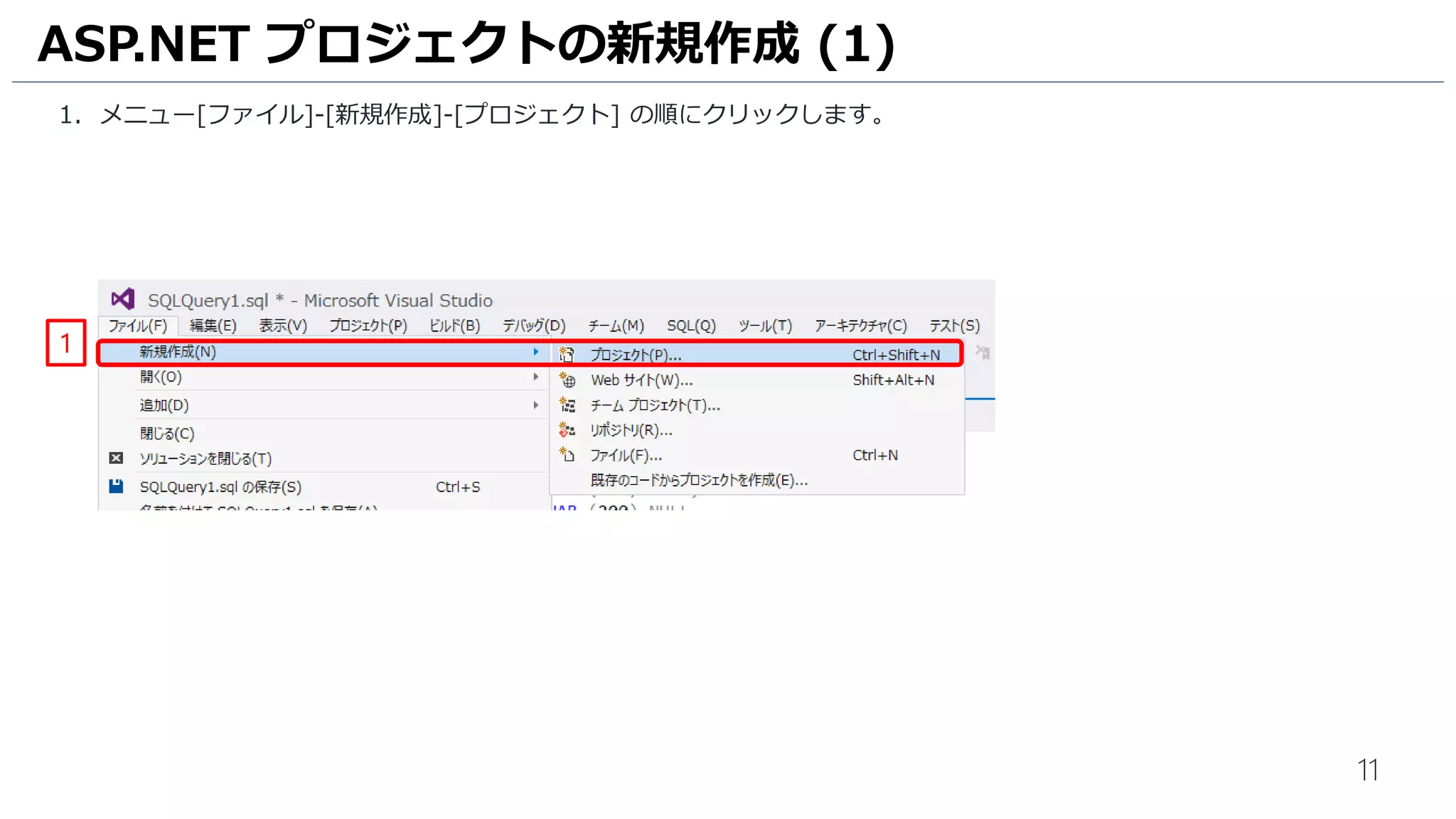Image resolution: width=1456 pixels, height=819 pixels.
Task: Expand the 新規作成(N) submenu arrow
Action: 536,352
